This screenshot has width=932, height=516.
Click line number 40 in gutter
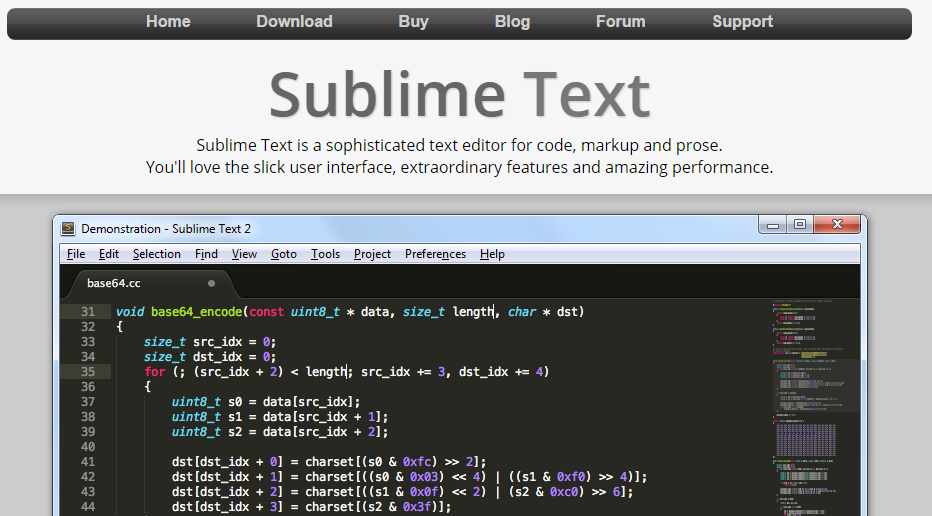88,446
